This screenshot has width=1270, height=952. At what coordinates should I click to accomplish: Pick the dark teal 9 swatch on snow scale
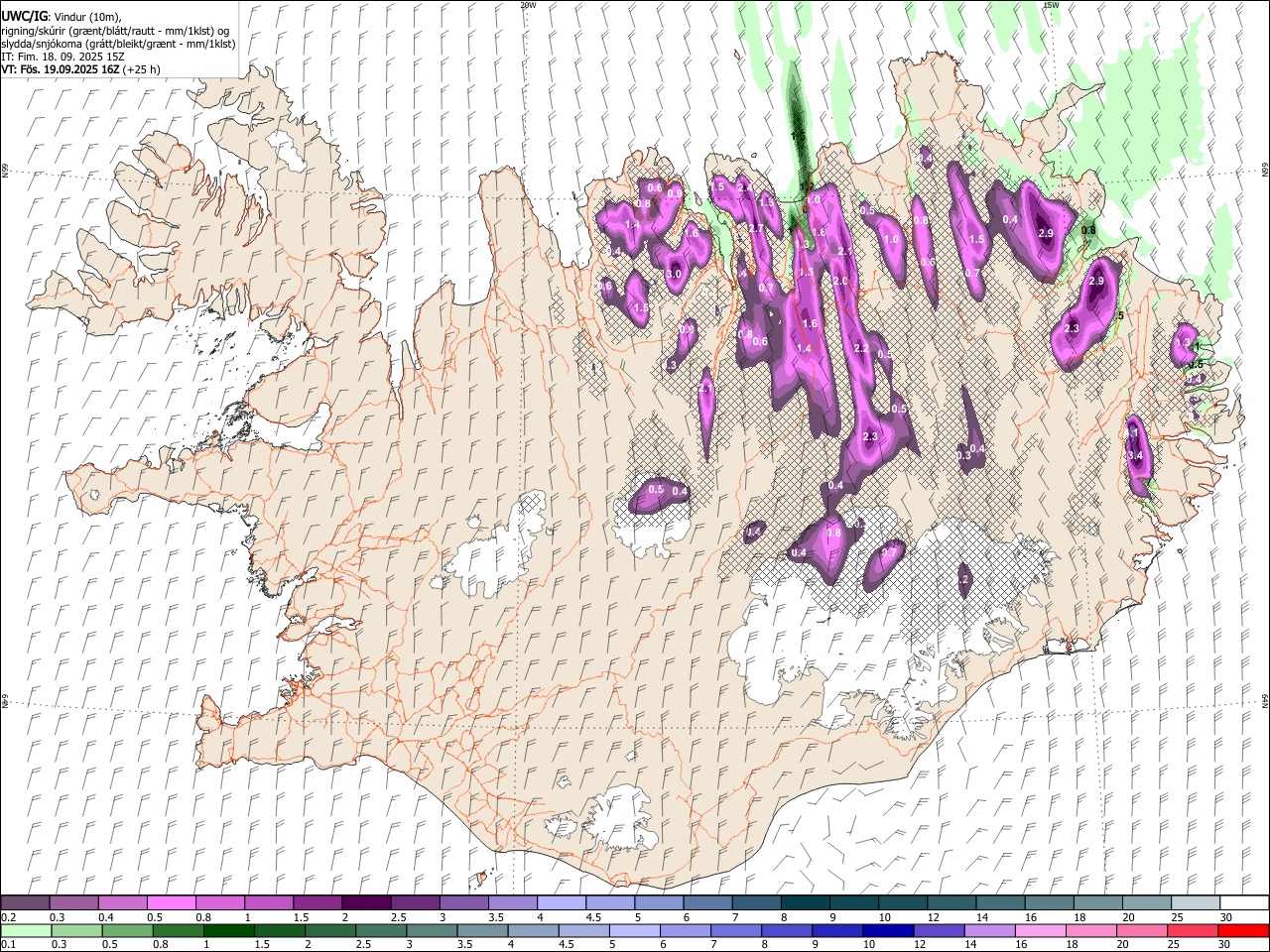tap(853, 903)
